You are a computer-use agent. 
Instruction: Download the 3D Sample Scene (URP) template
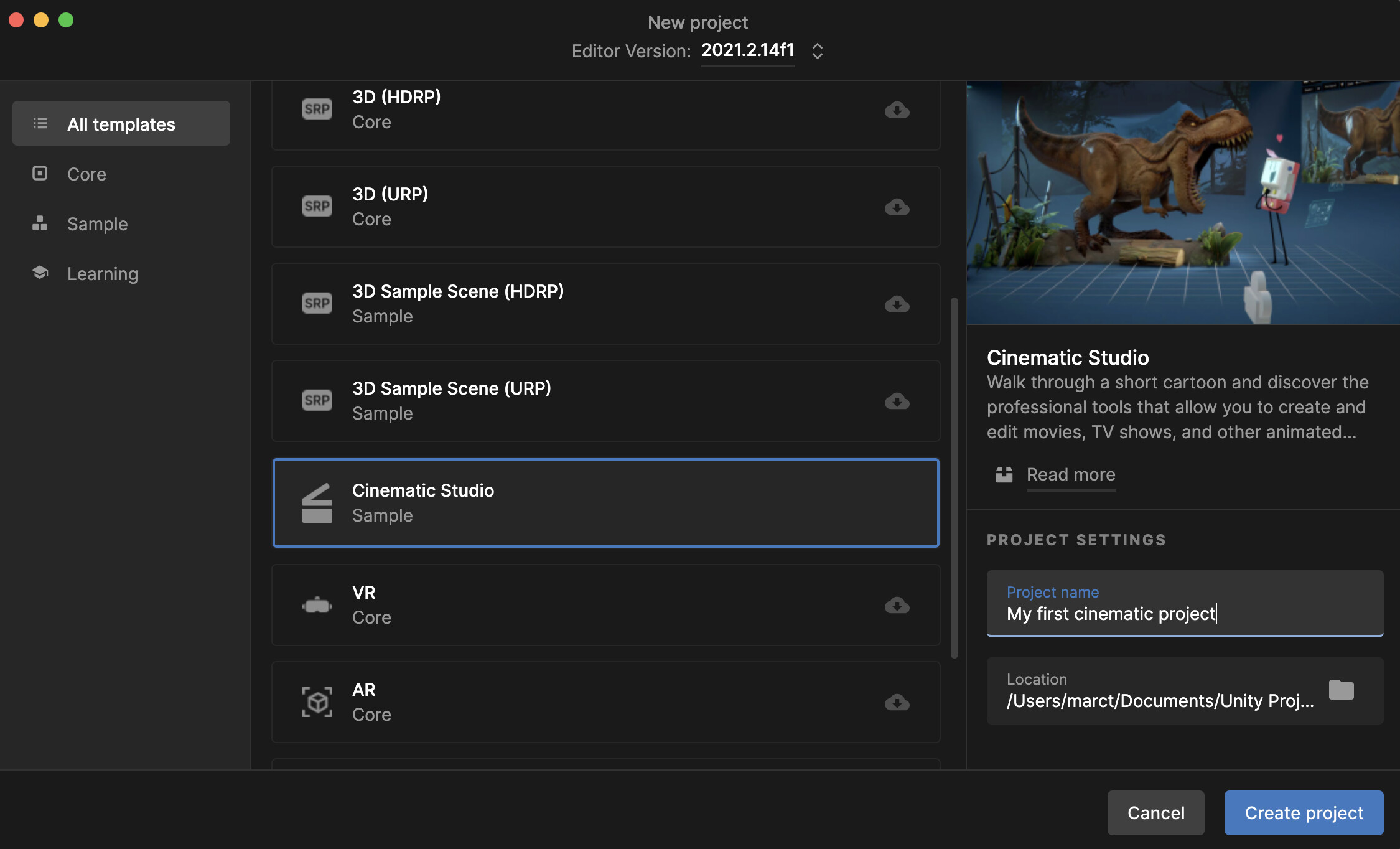click(897, 401)
